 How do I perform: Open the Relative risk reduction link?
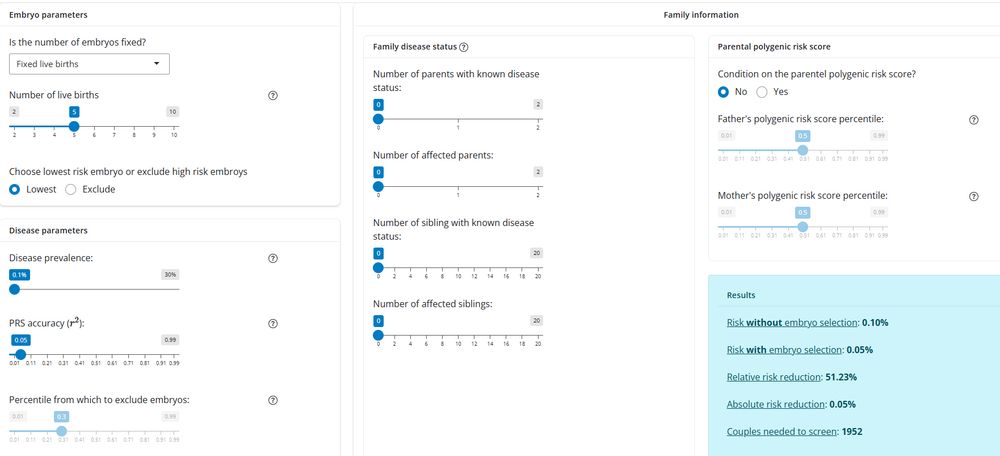tap(773, 377)
